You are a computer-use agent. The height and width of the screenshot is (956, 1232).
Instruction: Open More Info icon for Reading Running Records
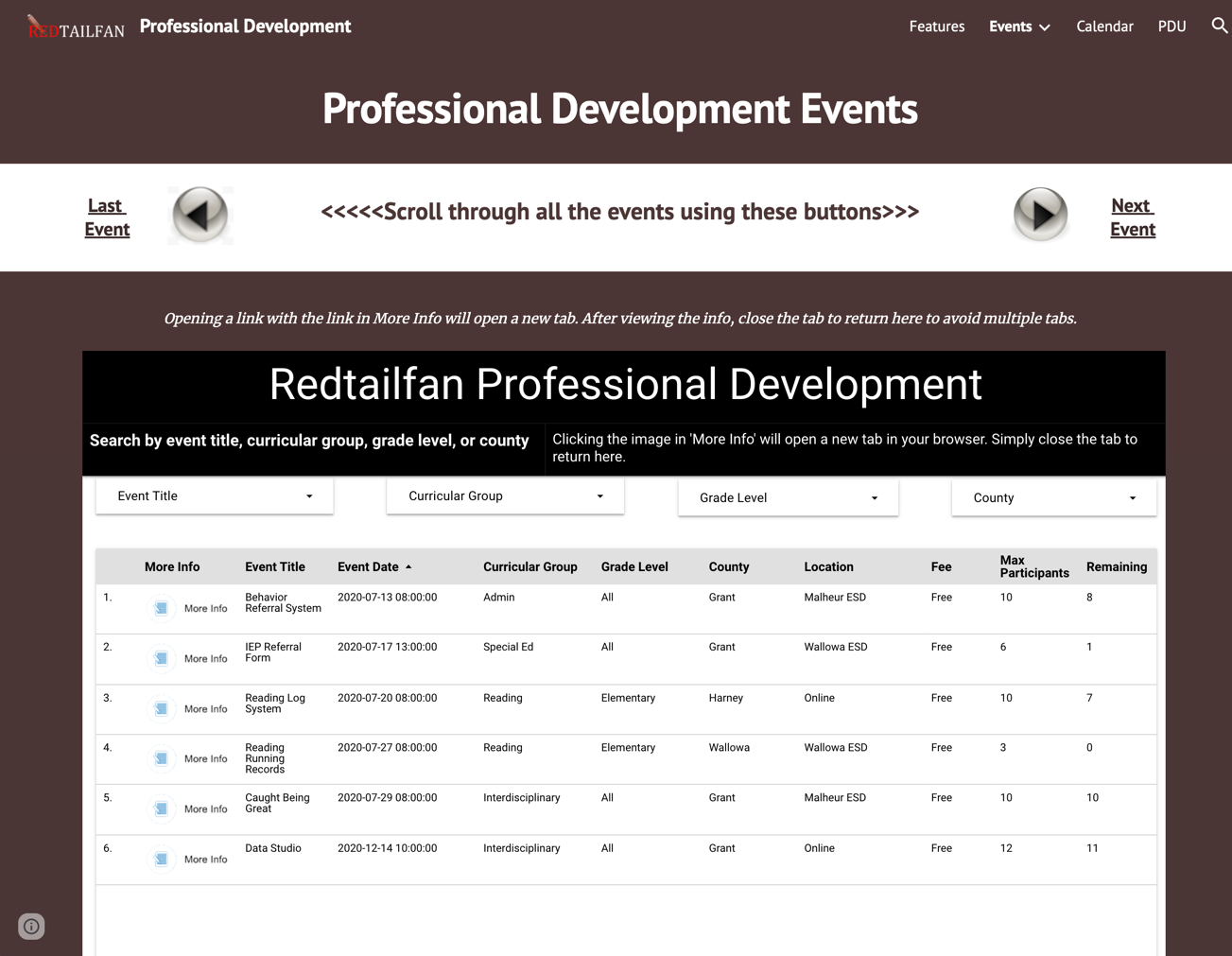click(162, 758)
